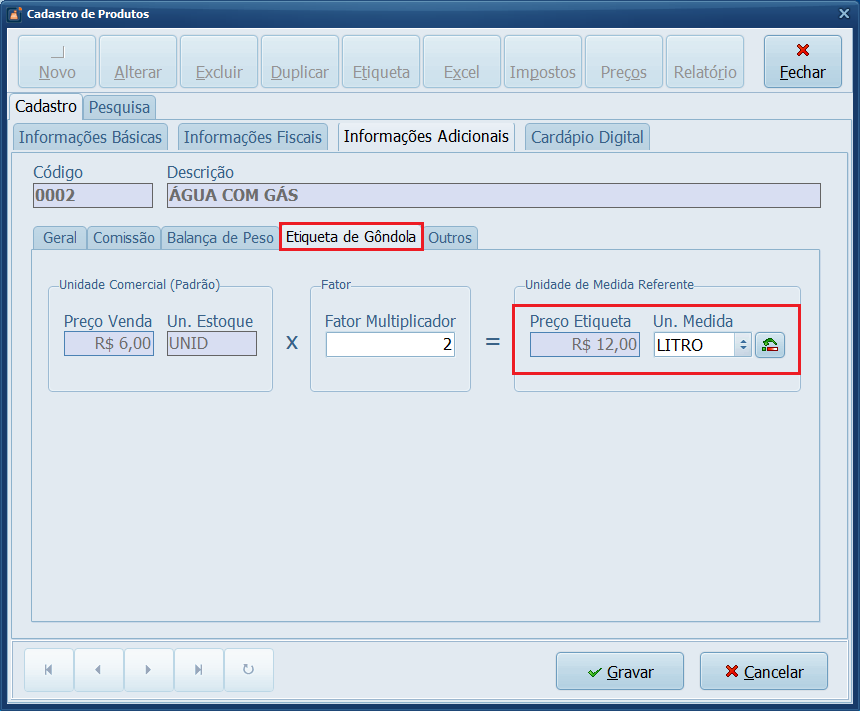Switch to the Pesquisa tab
Image resolution: width=860 pixels, height=711 pixels.
[x=119, y=107]
